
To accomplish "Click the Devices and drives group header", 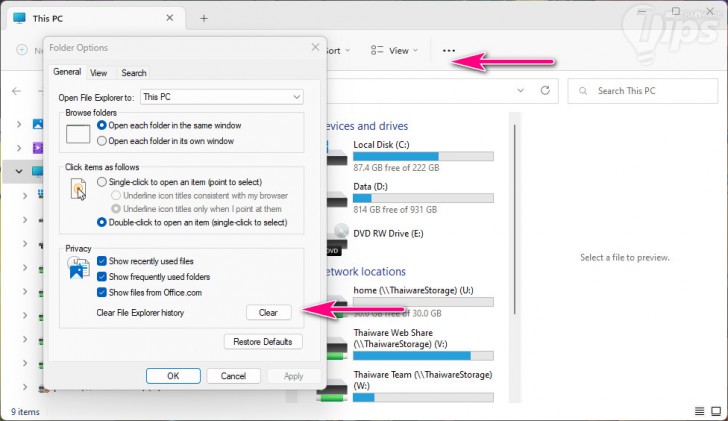I will coord(367,126).
